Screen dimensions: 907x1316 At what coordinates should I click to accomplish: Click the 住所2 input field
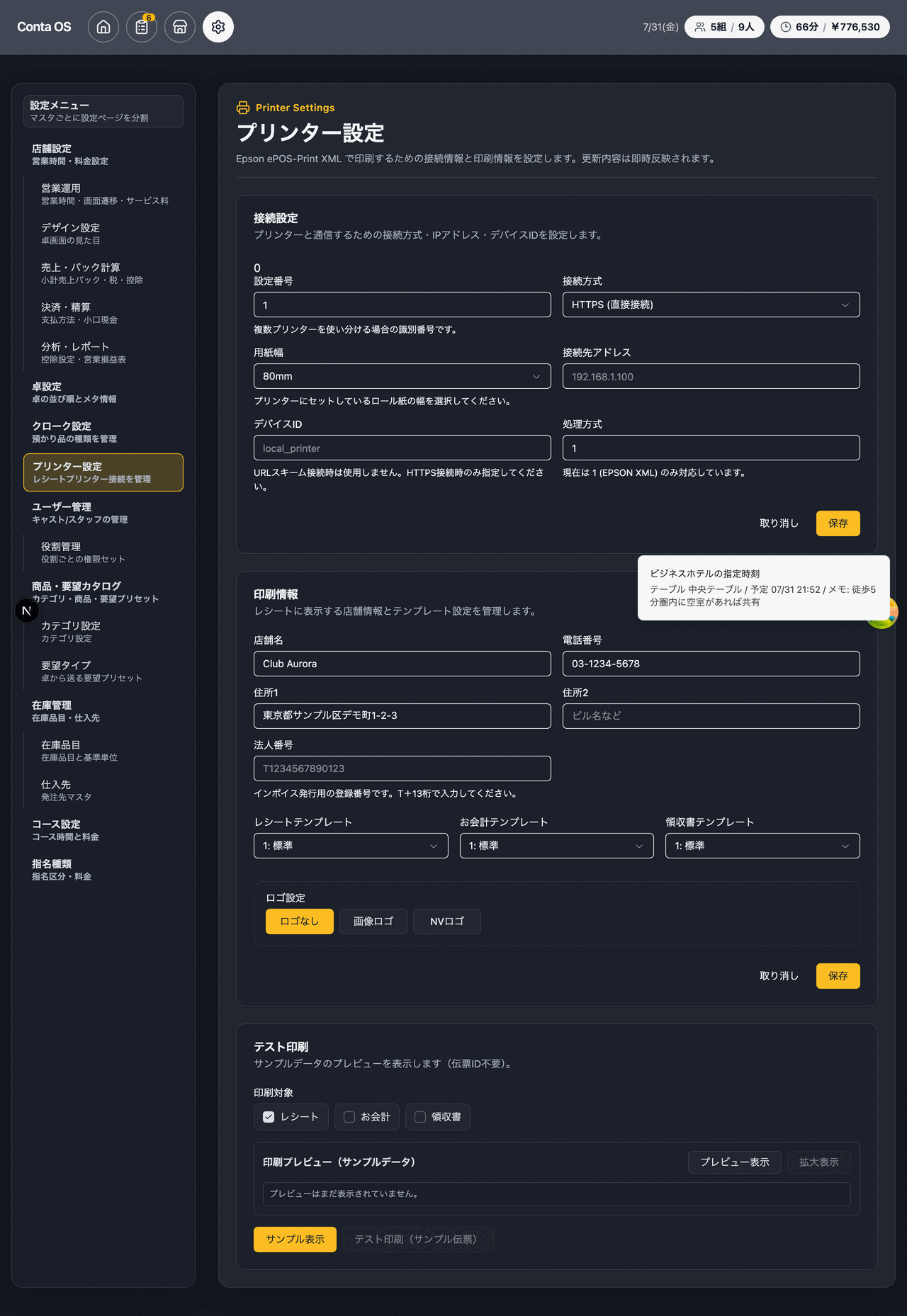click(x=711, y=716)
